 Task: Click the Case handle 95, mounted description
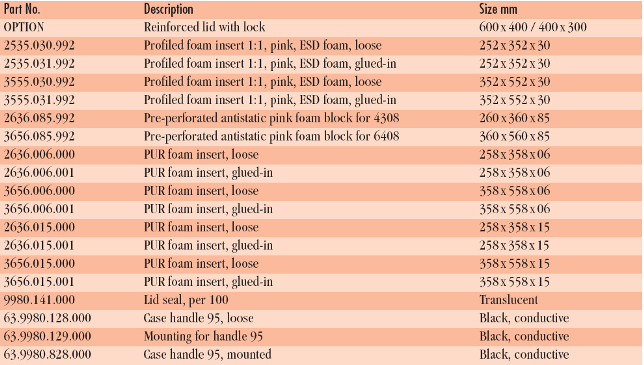point(207,354)
